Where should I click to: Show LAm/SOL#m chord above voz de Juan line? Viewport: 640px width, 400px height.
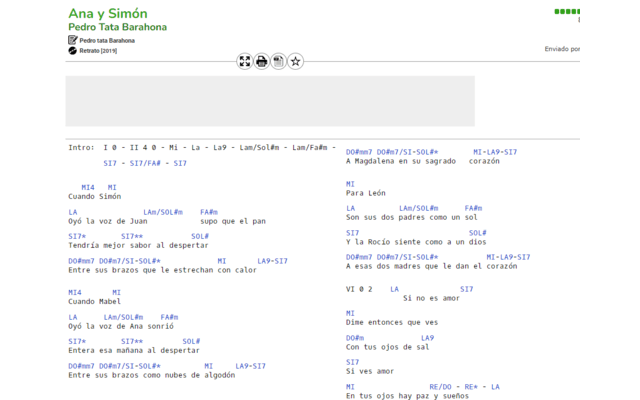pos(163,212)
